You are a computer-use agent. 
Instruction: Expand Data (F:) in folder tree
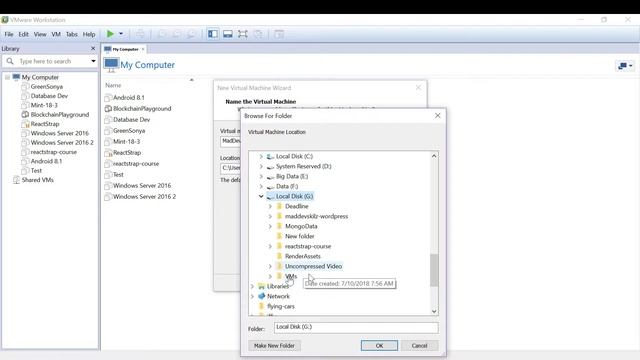point(261,187)
